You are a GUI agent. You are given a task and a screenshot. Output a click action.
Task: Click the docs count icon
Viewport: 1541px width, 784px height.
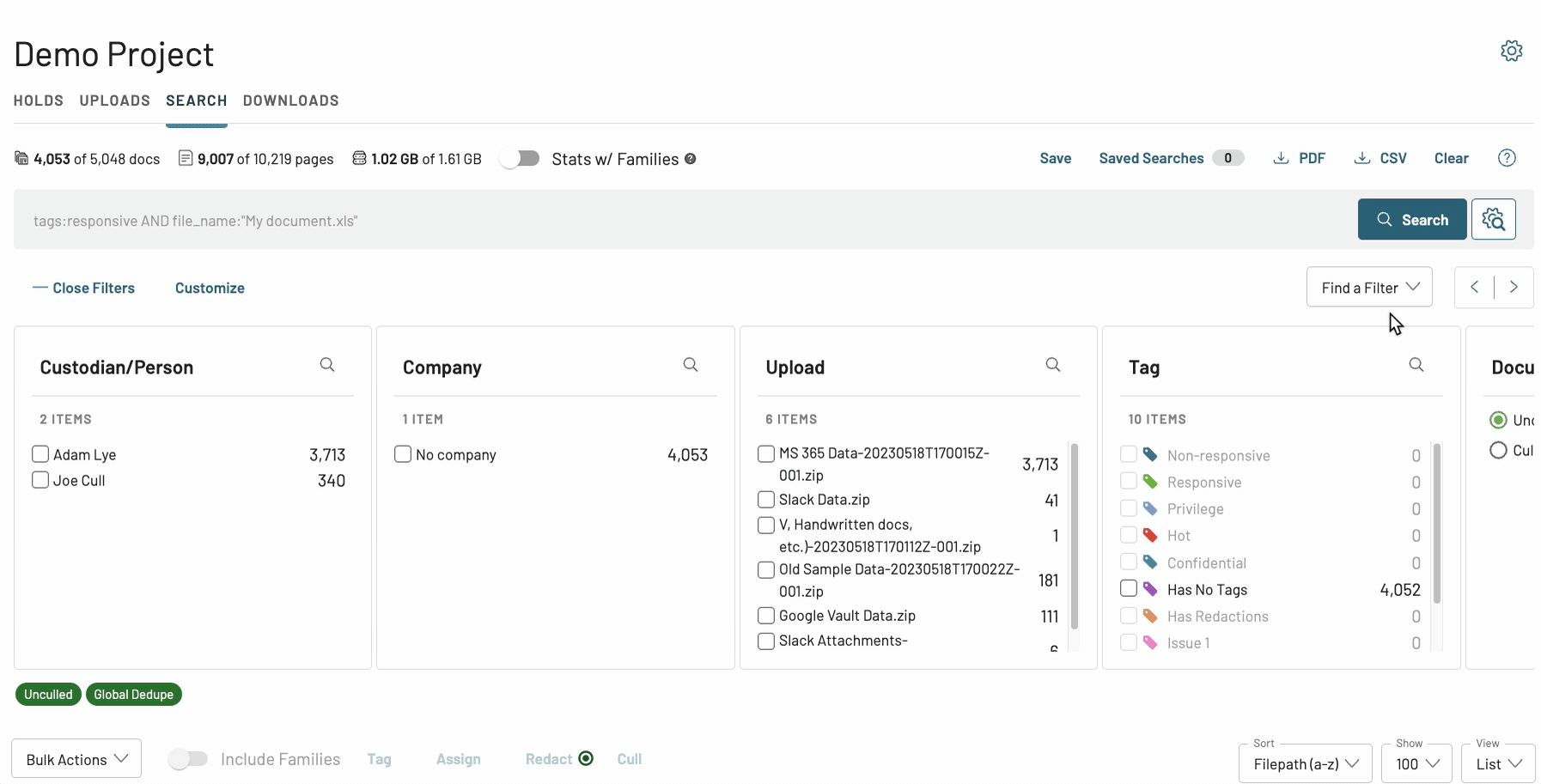point(21,158)
